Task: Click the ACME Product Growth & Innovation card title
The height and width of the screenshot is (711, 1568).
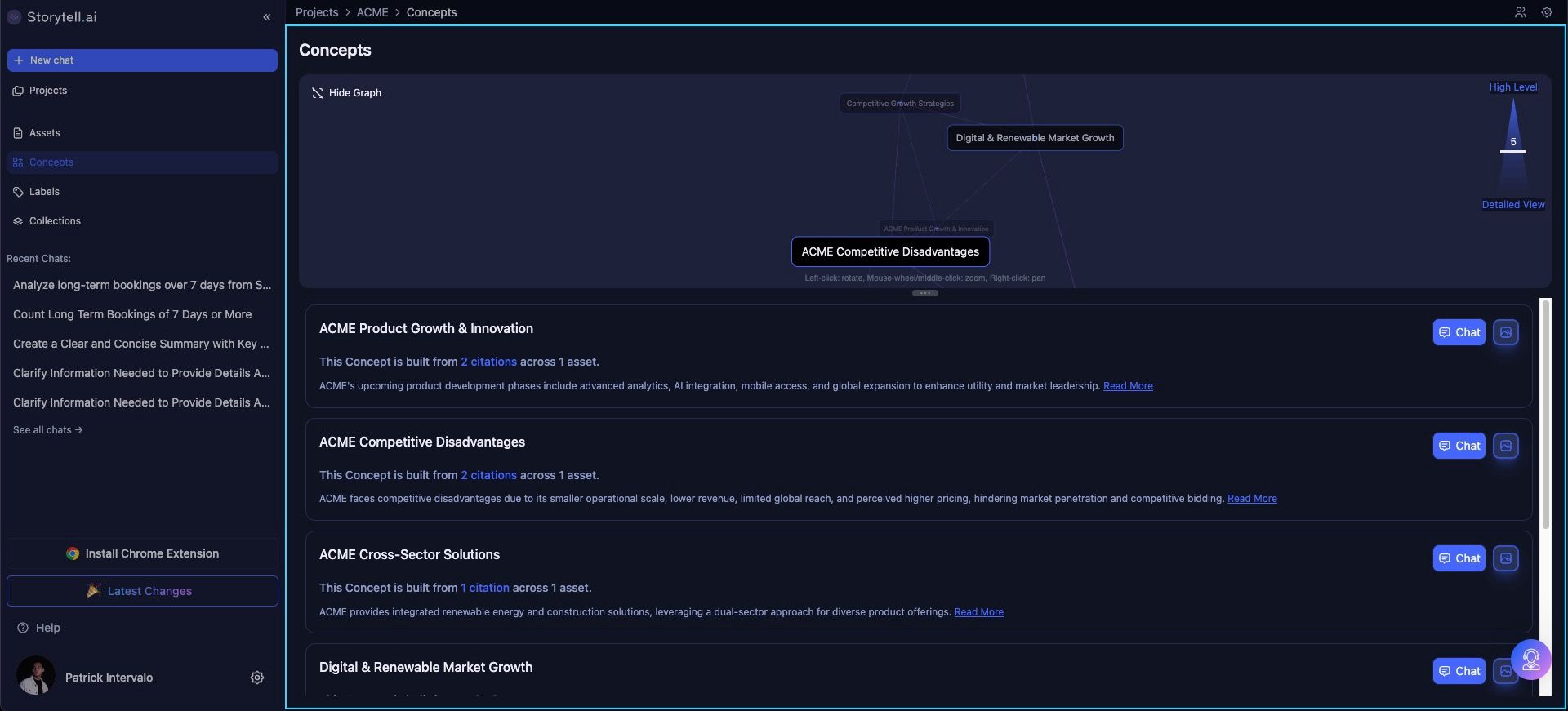Action: [426, 329]
